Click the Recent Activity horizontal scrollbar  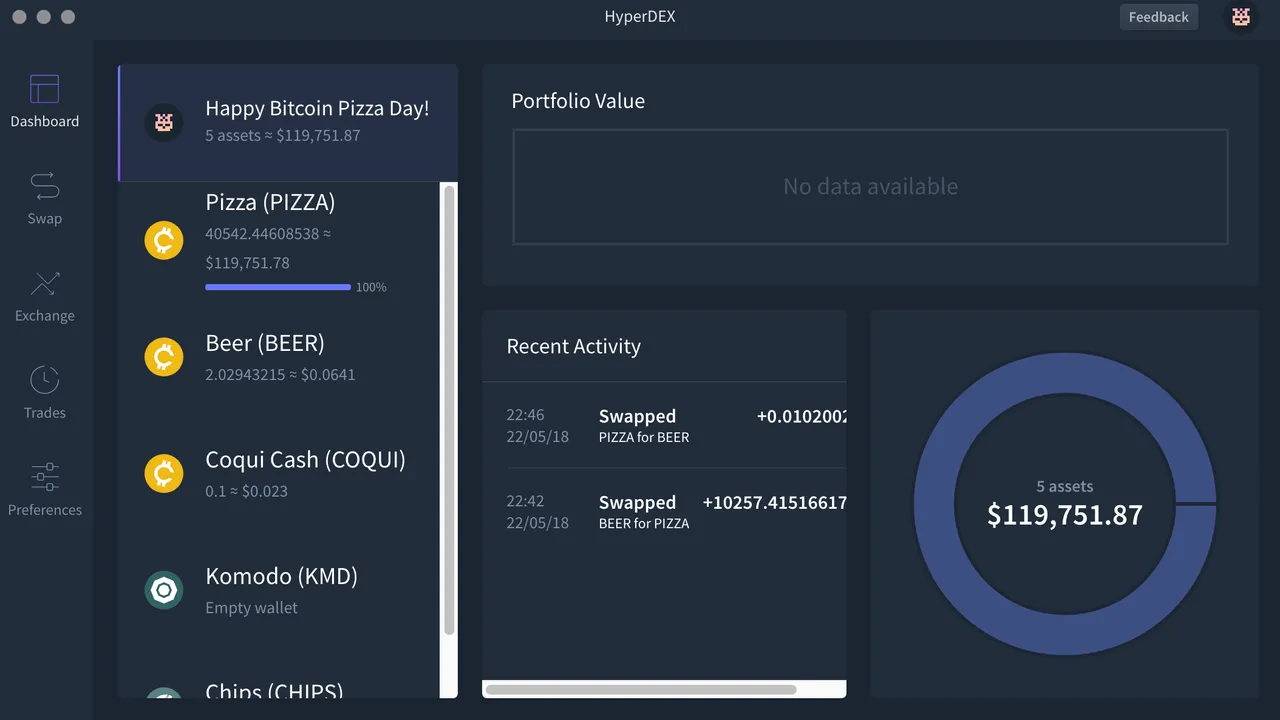pos(641,689)
